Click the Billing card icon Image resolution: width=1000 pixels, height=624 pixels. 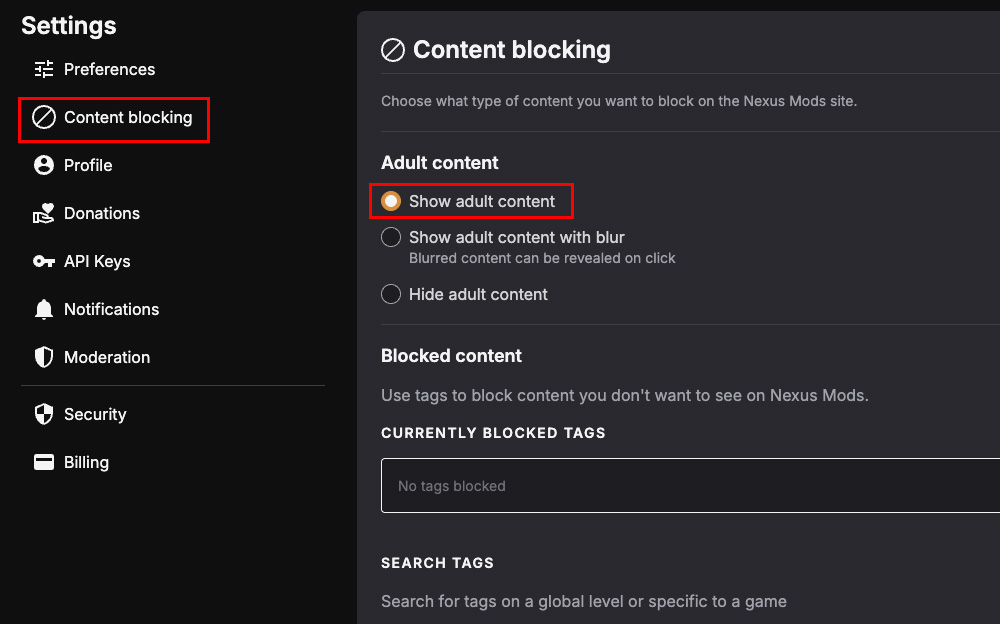click(43, 462)
